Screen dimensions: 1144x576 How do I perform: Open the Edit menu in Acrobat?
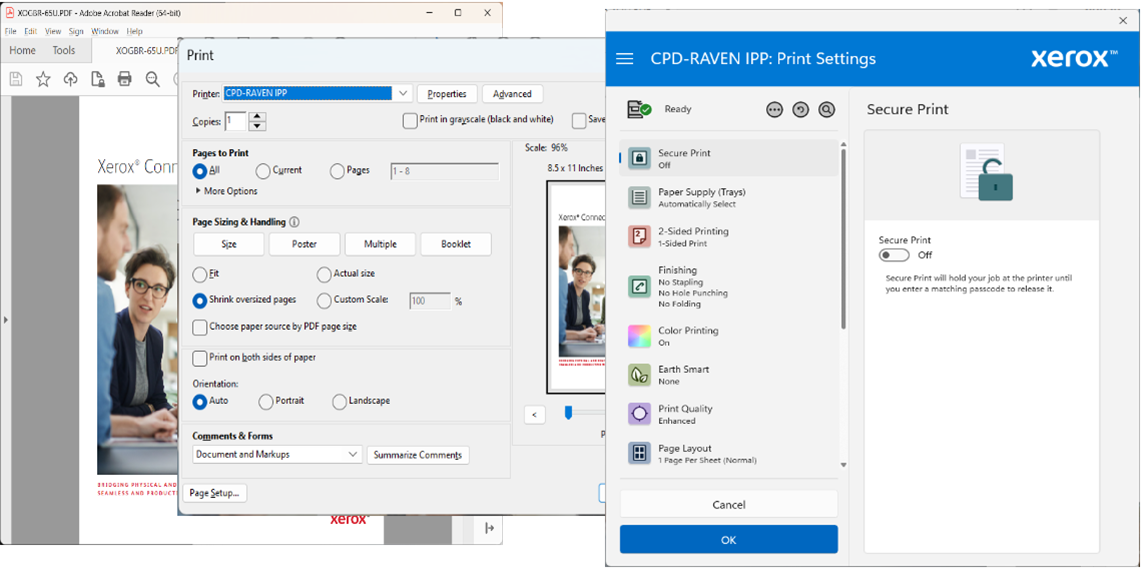point(31,31)
